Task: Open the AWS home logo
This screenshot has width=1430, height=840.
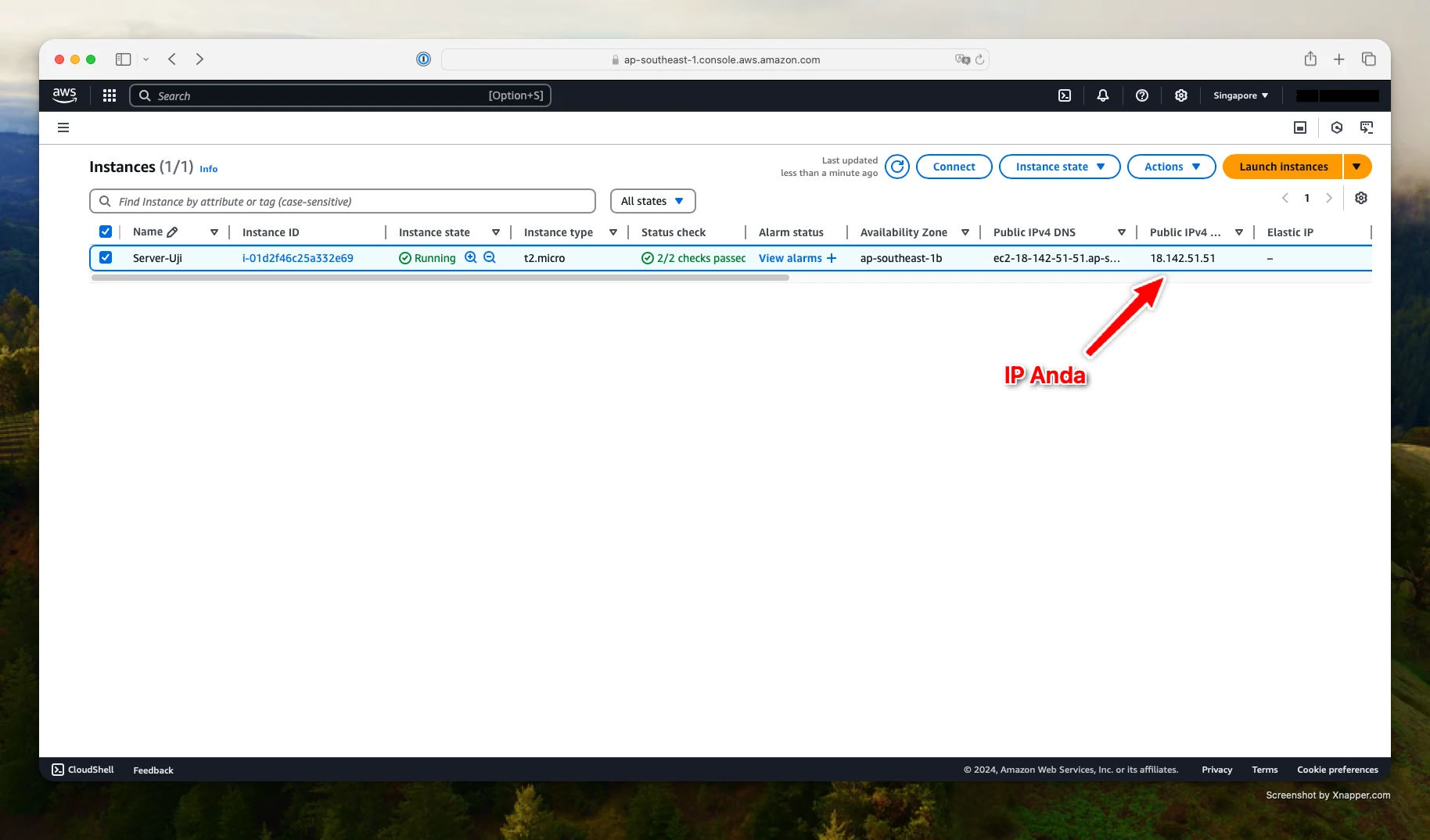Action: tap(64, 95)
